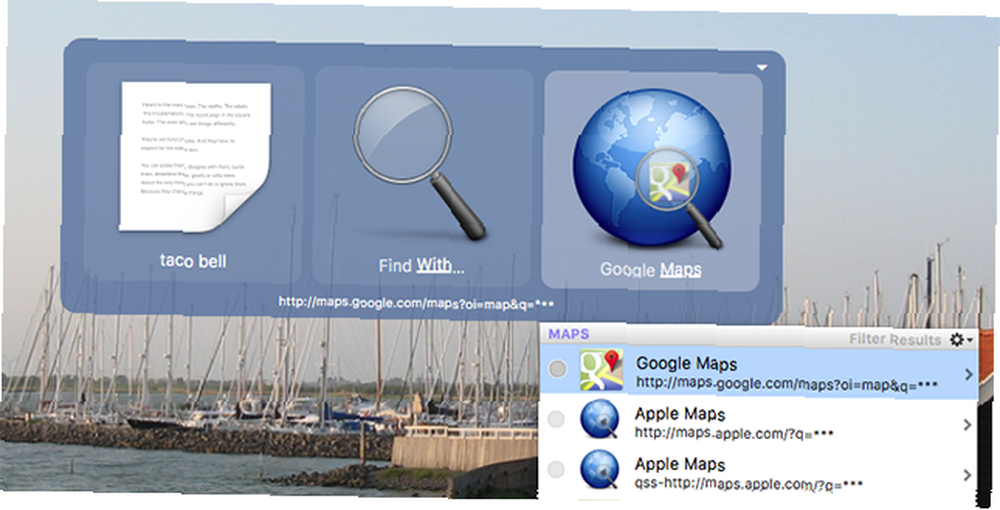
Task: Select the 'Google Maps' result title
Action: pyautogui.click(x=686, y=363)
